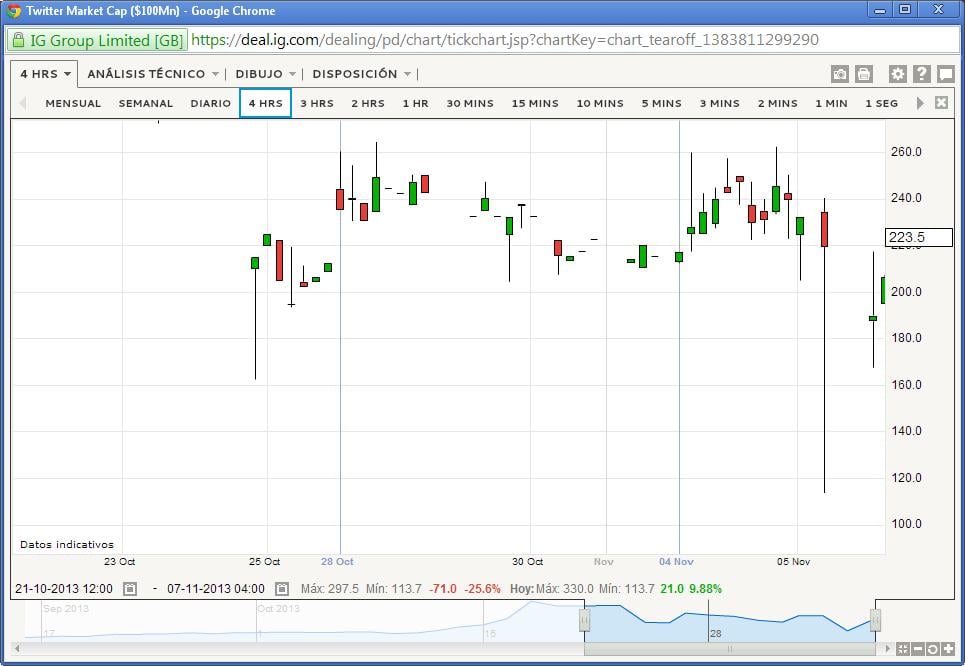
Task: Reset chart zoom with circular arrow icon
Action: [x=932, y=649]
